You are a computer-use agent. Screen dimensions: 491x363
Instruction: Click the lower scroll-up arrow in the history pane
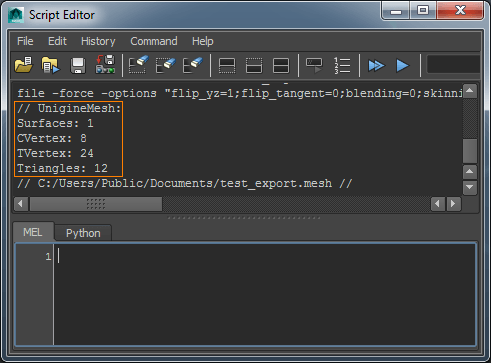pyautogui.click(x=470, y=172)
